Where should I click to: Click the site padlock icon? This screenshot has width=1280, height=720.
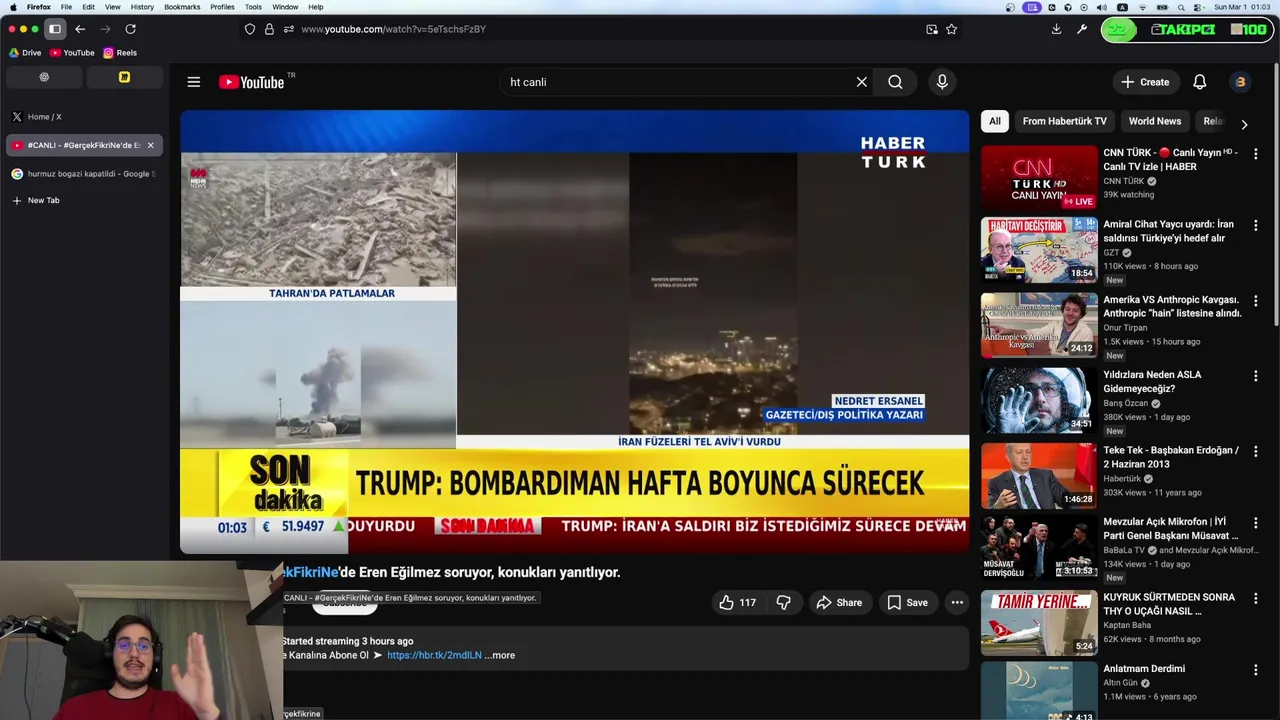269,29
